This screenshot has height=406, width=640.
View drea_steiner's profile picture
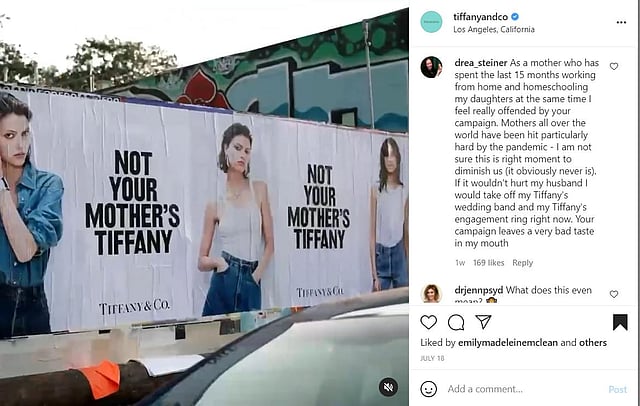431,67
